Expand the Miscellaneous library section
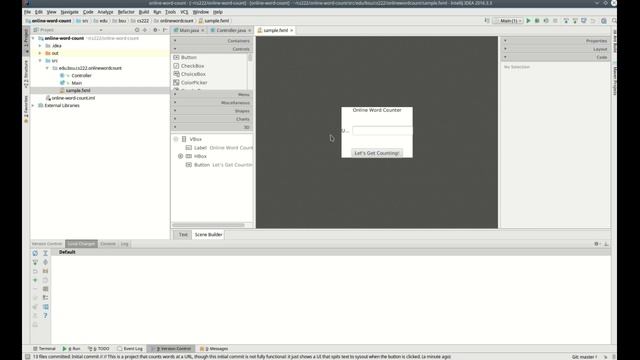Screen dimensions: 640x360 [211, 102]
